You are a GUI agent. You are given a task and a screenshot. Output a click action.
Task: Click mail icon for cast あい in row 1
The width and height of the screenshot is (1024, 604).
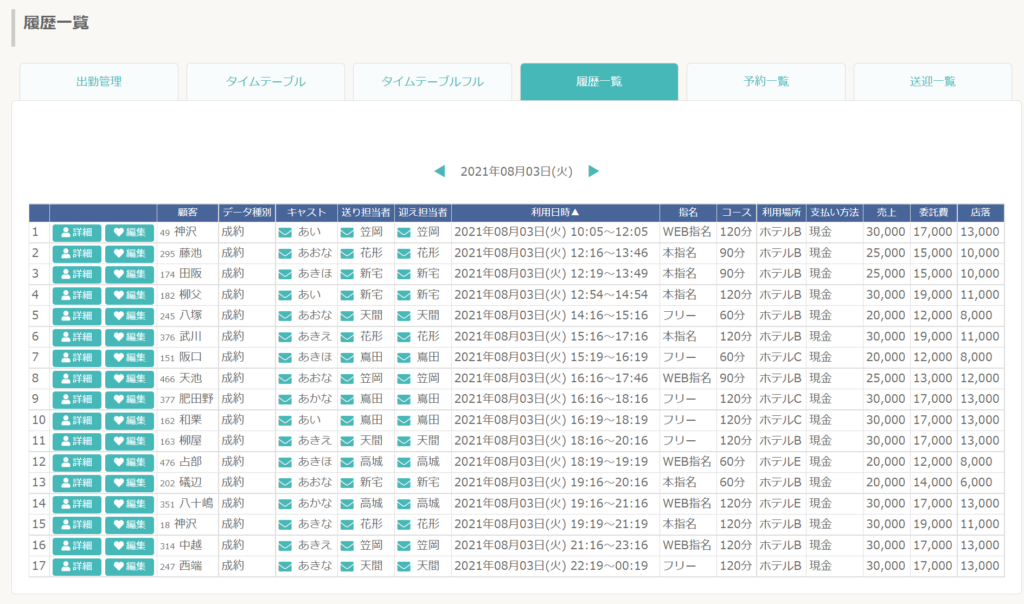[285, 232]
